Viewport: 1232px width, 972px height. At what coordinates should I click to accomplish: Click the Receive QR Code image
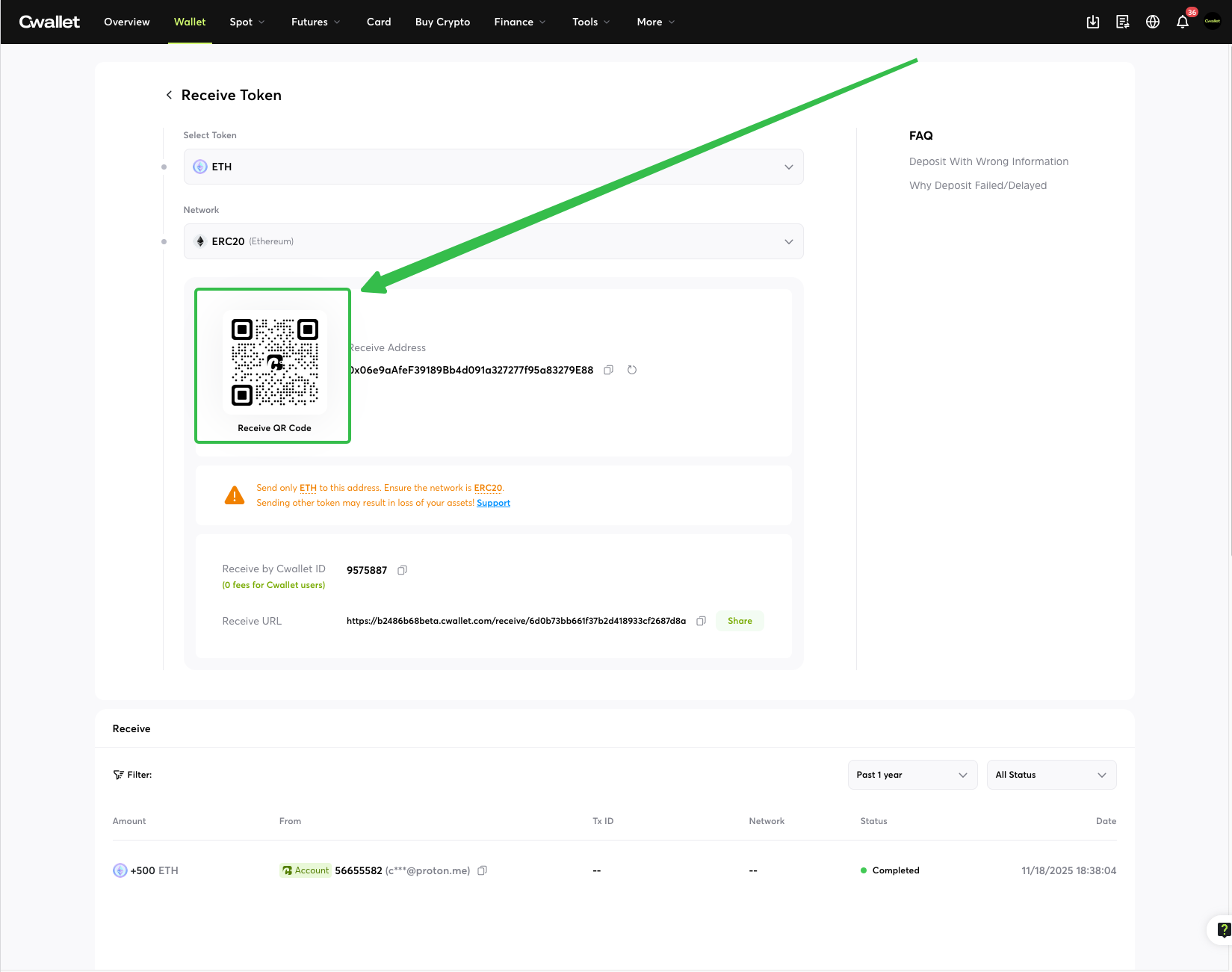click(275, 362)
